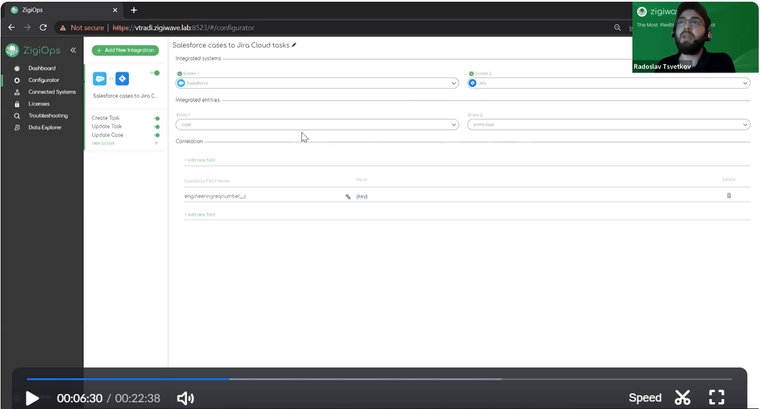The width and height of the screenshot is (760, 409).
Task: Open the Configurator menu item
Action: 44,80
